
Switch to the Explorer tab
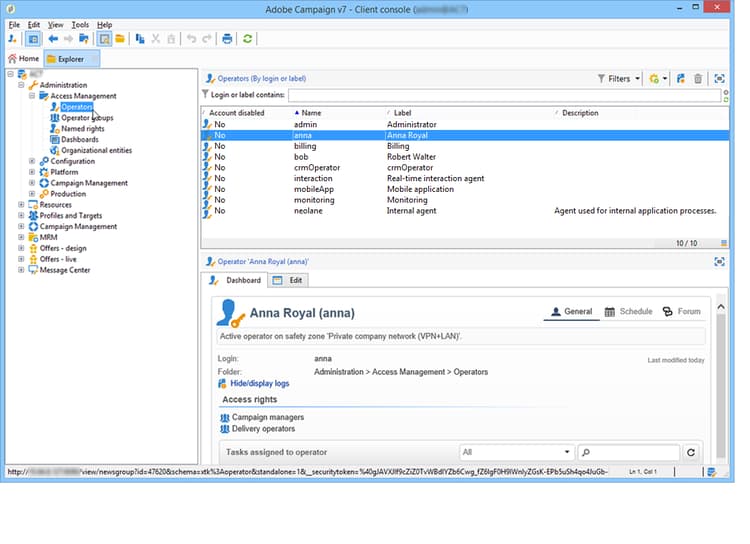tap(72, 59)
